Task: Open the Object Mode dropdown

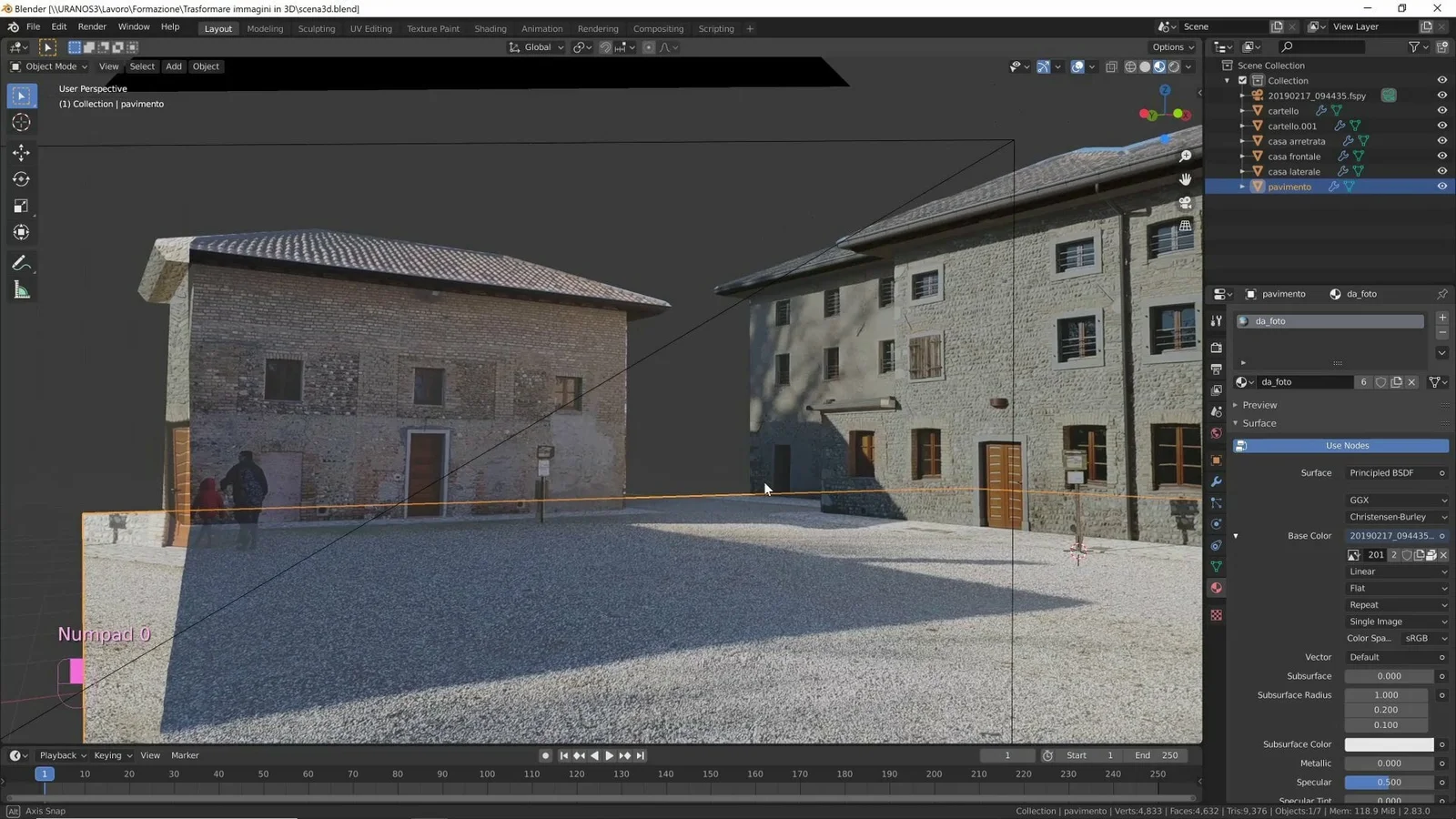Action: (50, 66)
